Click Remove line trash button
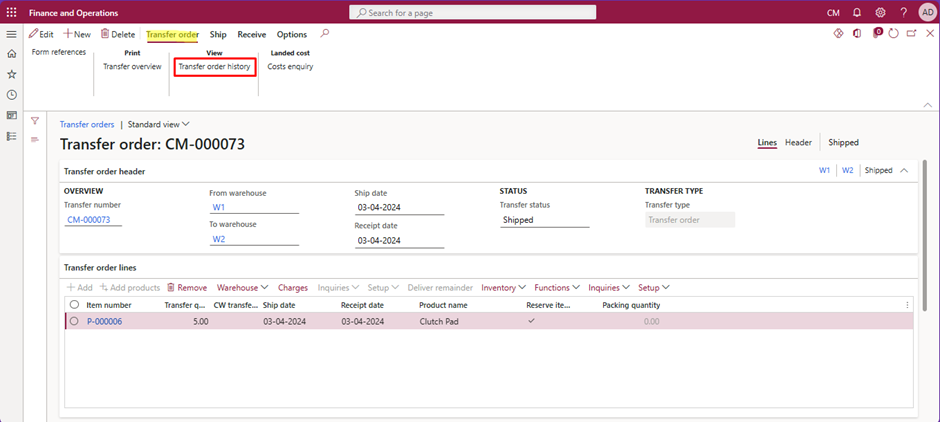 click(x=186, y=288)
